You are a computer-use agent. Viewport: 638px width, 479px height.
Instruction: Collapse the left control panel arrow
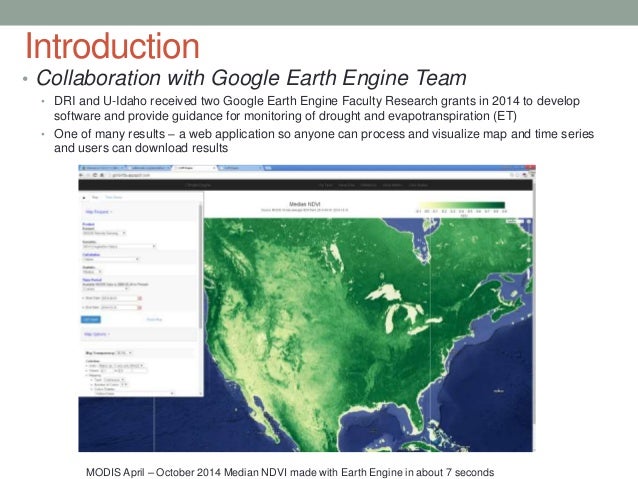point(84,198)
